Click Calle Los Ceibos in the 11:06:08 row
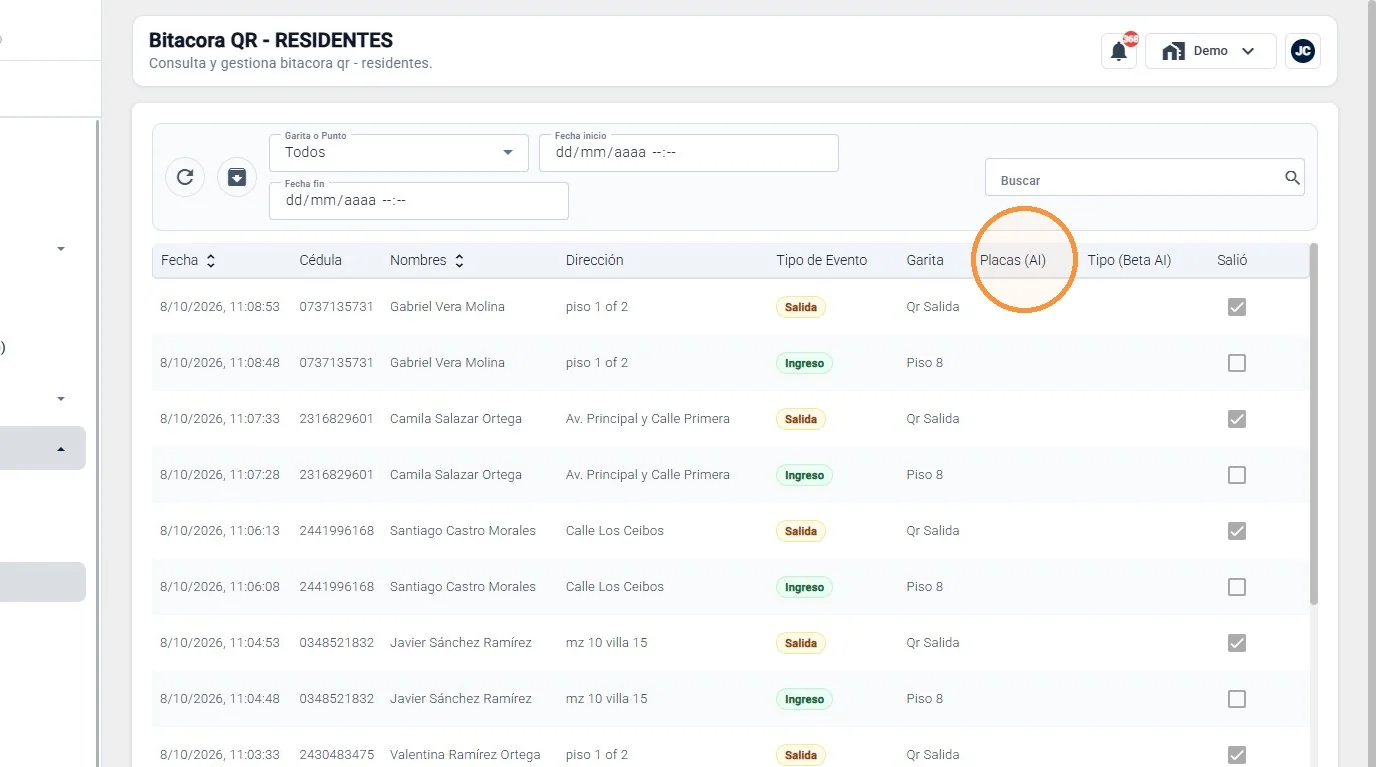The image size is (1376, 767). [x=615, y=587]
